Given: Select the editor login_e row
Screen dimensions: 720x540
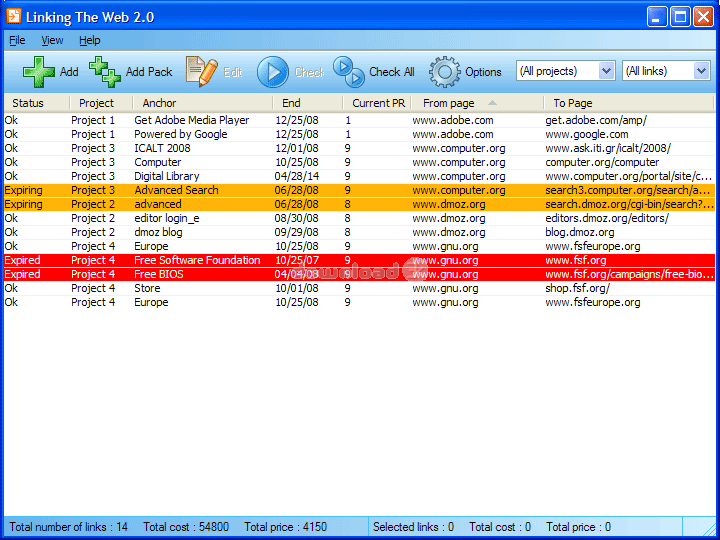Looking at the screenshot, I should 360,219.
